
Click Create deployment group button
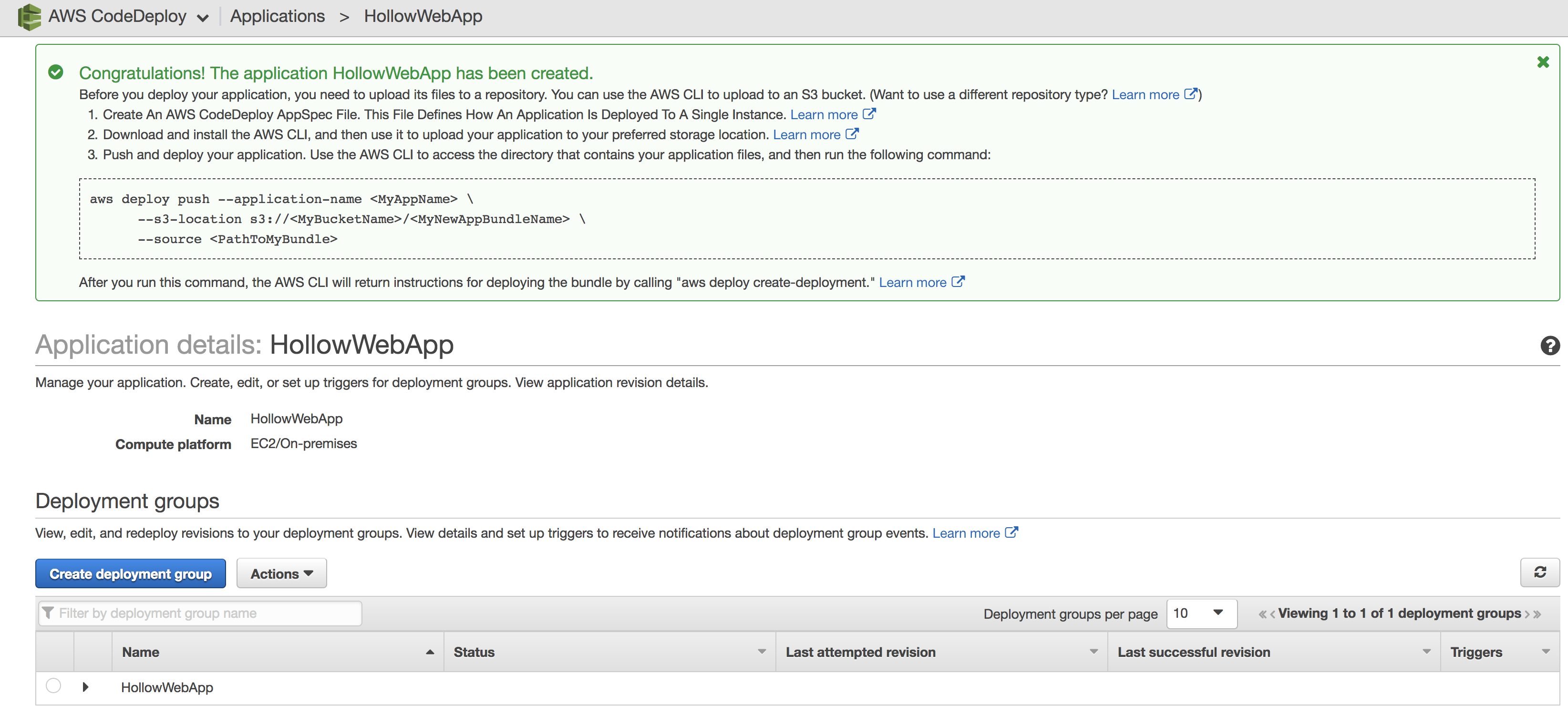click(x=130, y=573)
